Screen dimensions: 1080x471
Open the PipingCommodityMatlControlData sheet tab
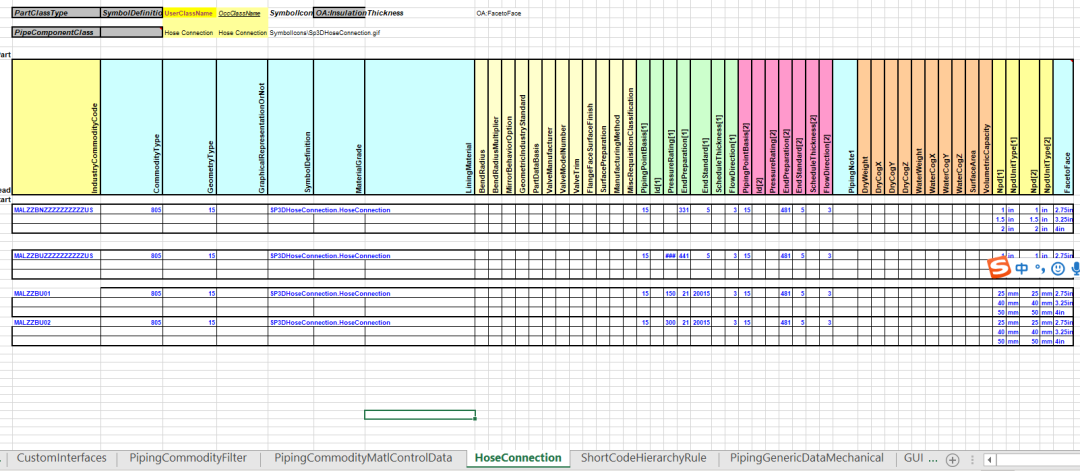point(363,458)
